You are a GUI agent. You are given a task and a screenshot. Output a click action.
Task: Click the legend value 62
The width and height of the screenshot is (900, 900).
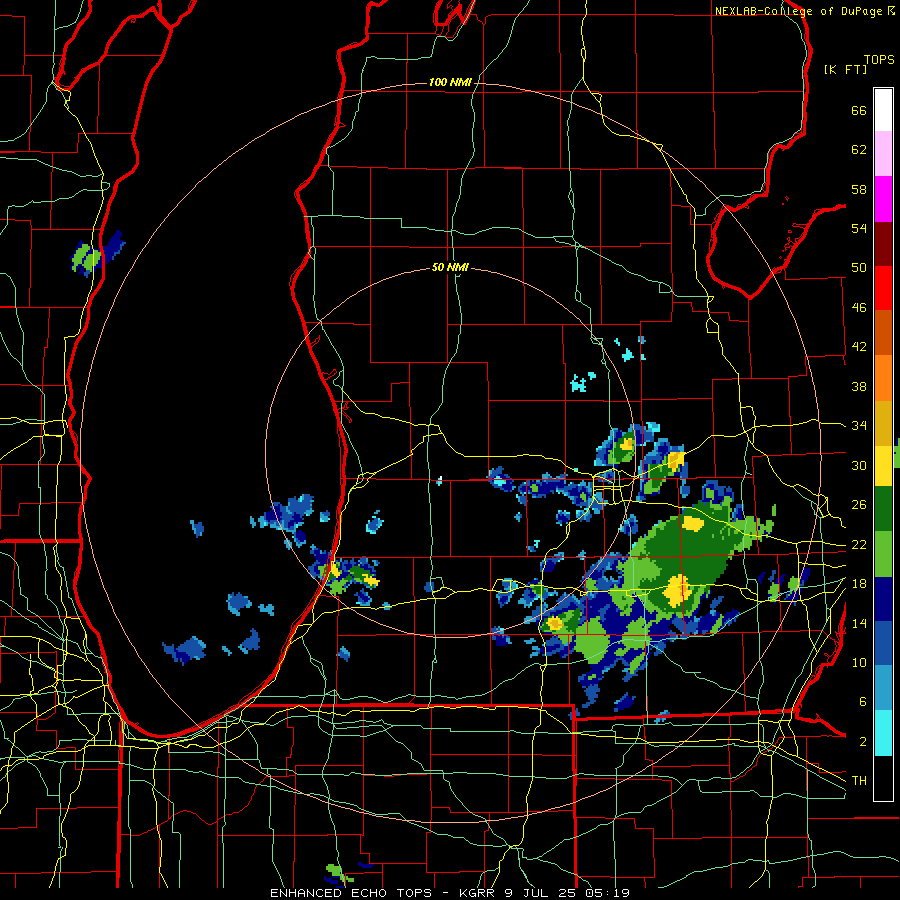pos(859,150)
